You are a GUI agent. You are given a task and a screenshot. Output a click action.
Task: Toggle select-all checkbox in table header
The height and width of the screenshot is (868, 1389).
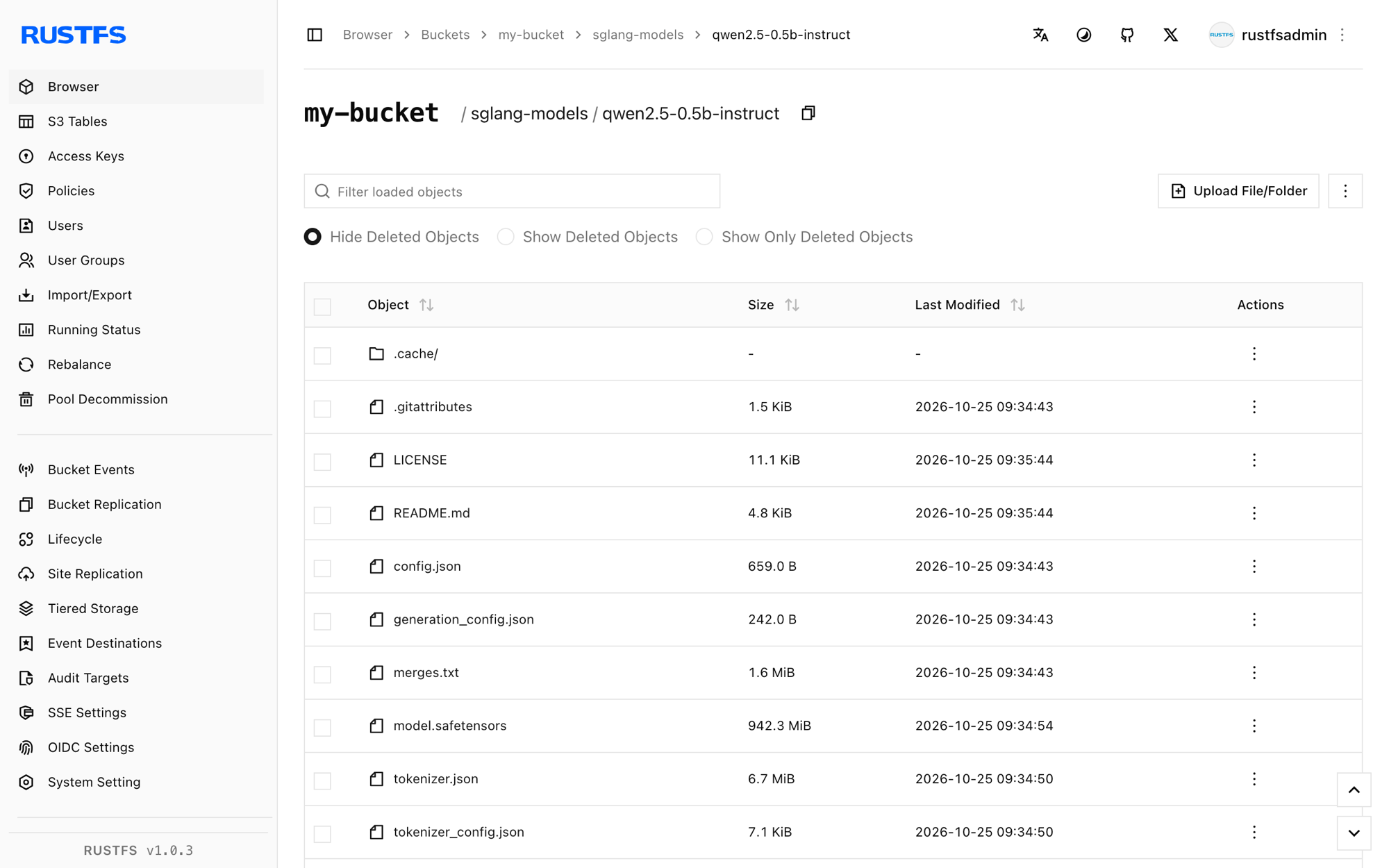tap(322, 306)
